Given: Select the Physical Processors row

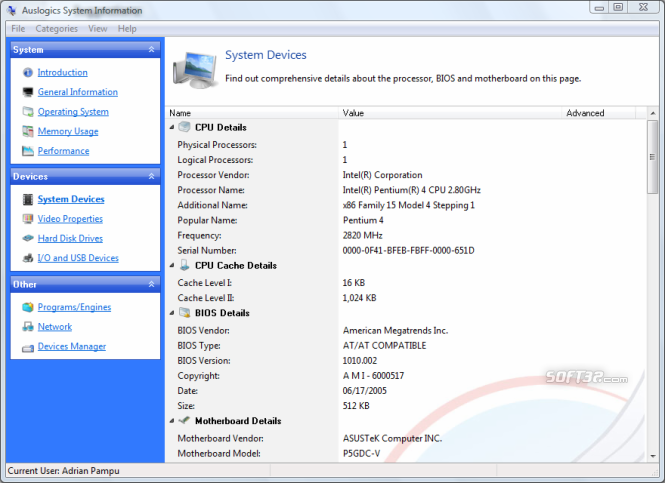Looking at the screenshot, I should click(406, 145).
